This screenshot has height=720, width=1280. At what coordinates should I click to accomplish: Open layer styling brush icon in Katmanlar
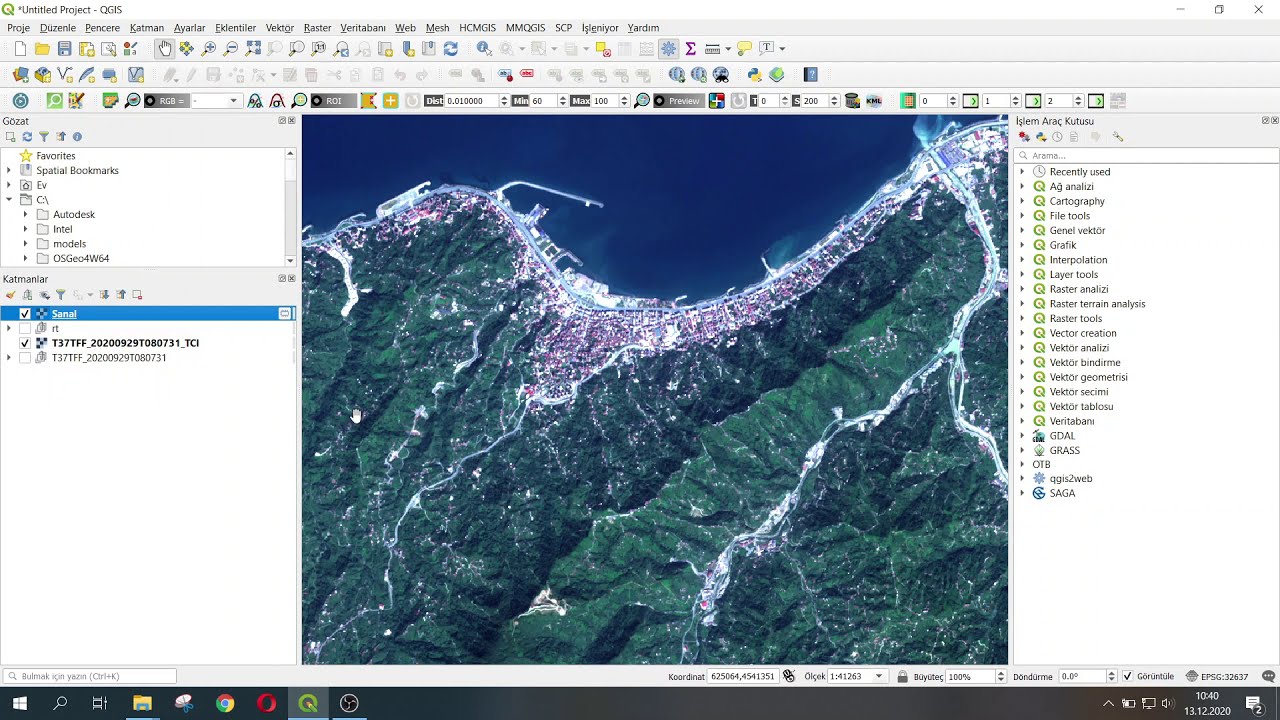pos(10,295)
